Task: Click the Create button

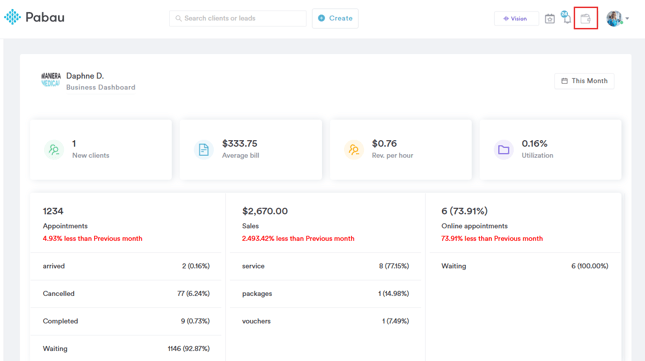Action: pyautogui.click(x=335, y=19)
